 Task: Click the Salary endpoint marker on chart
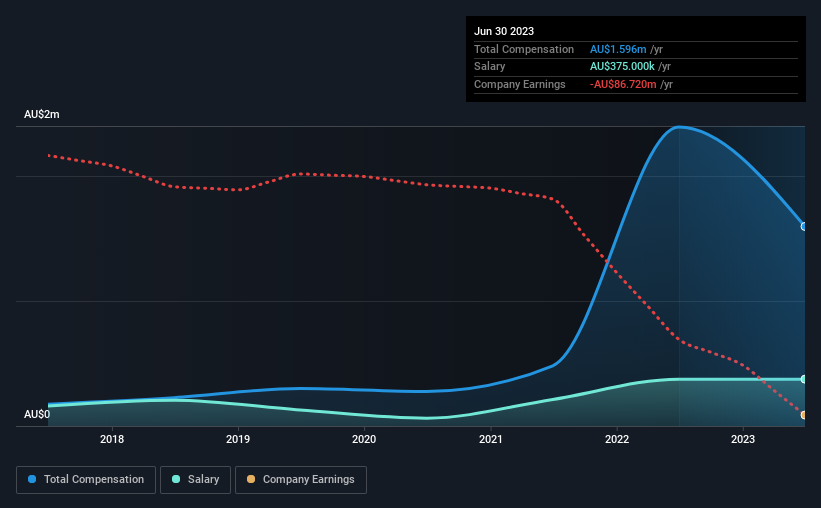(804, 379)
